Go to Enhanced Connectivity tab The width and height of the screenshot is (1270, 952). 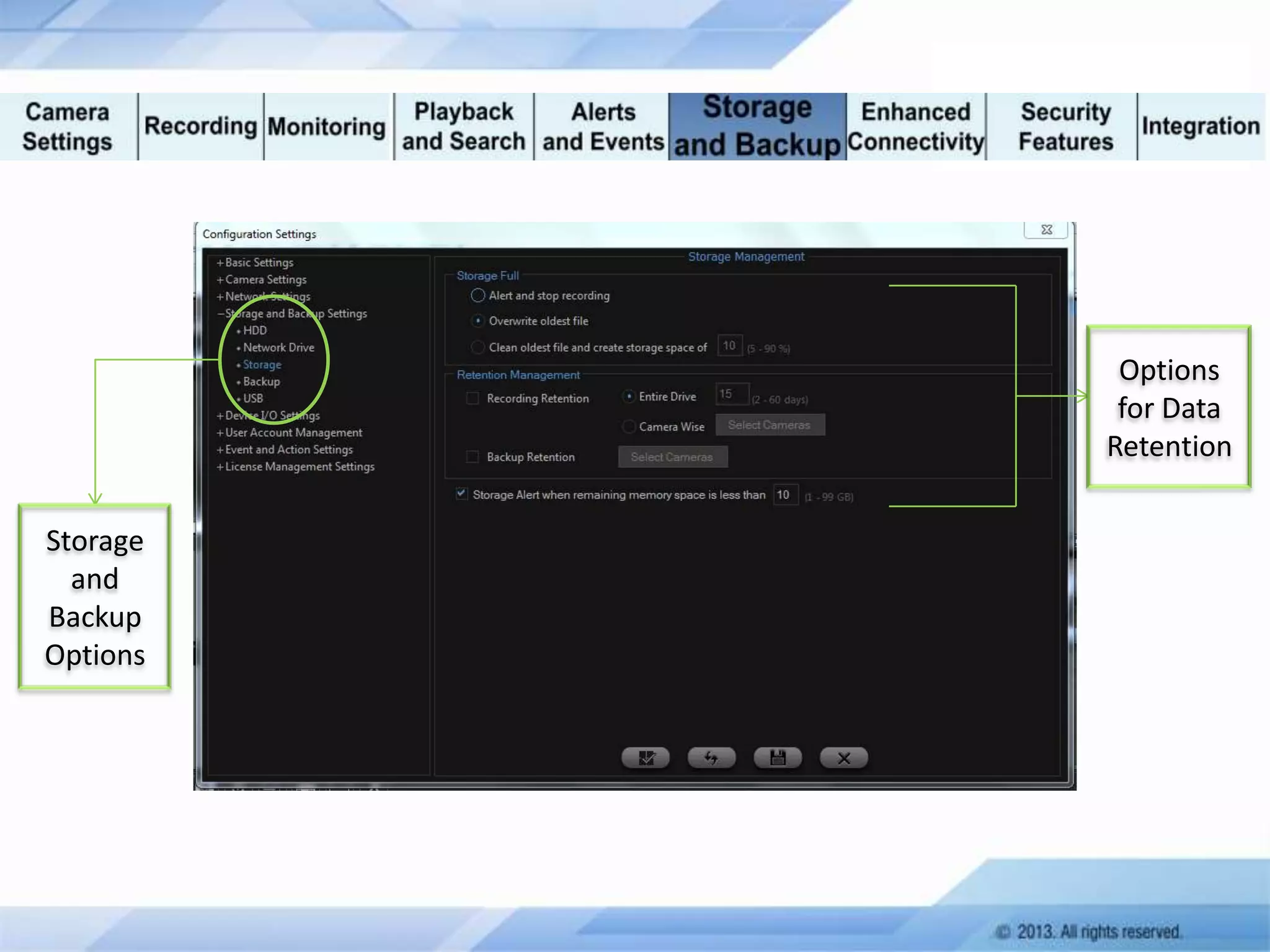tap(916, 126)
